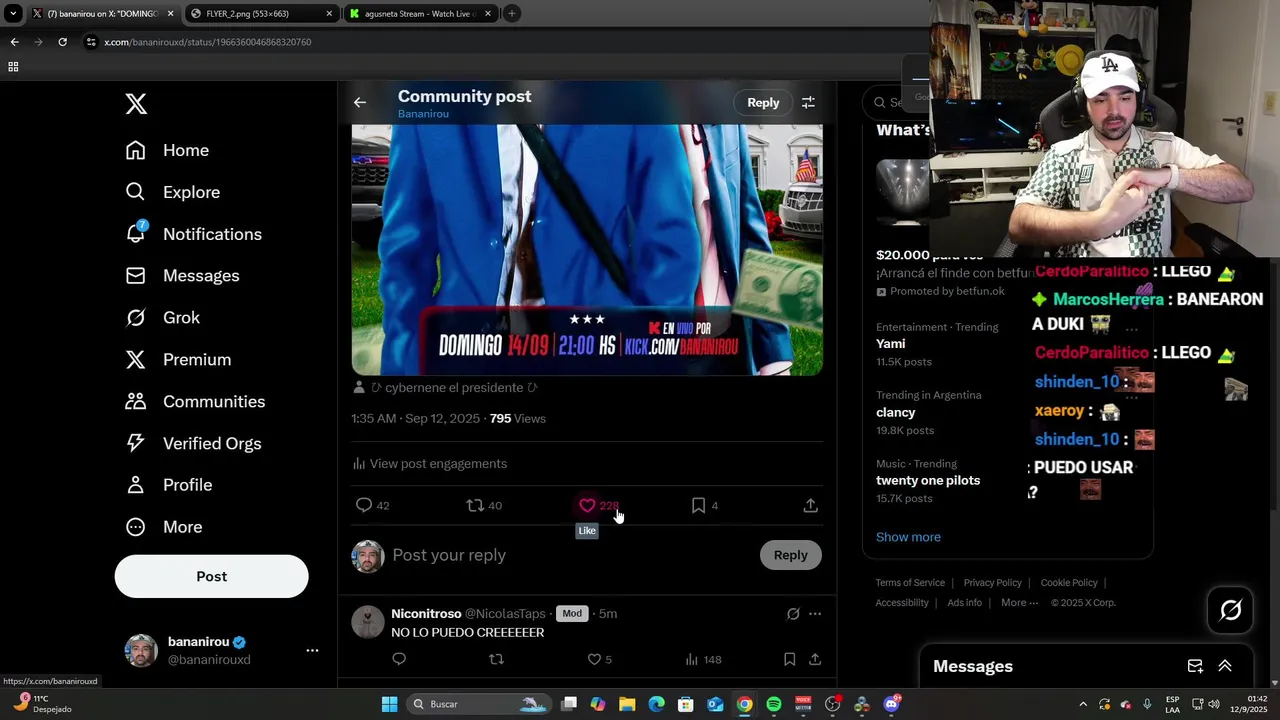Viewport: 1280px width, 720px height.
Task: Click the X logo in the sidebar
Action: 136,104
